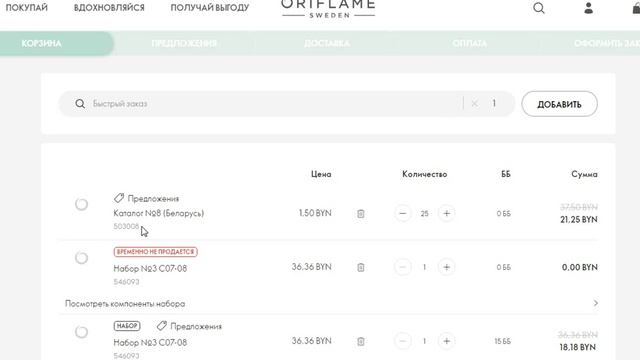Click the ББ column header

(506, 174)
